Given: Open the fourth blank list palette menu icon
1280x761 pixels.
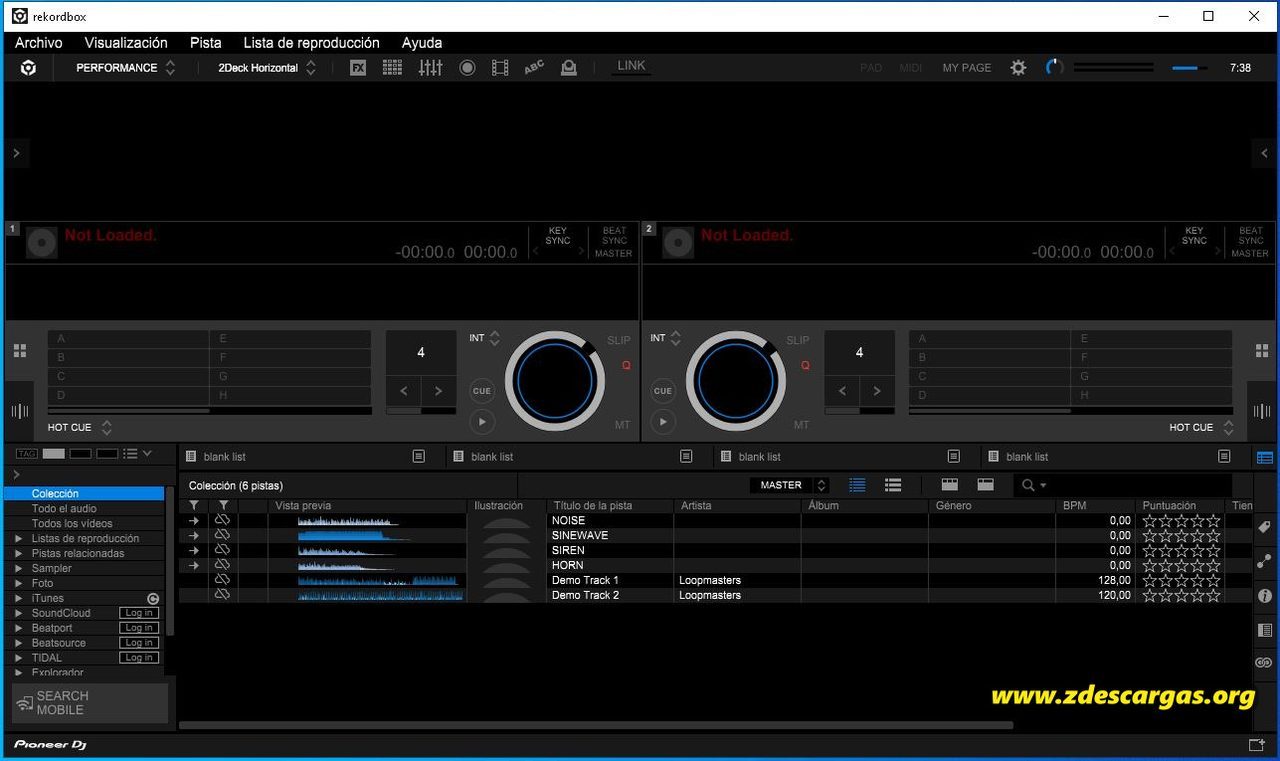Looking at the screenshot, I should click(x=1224, y=457).
